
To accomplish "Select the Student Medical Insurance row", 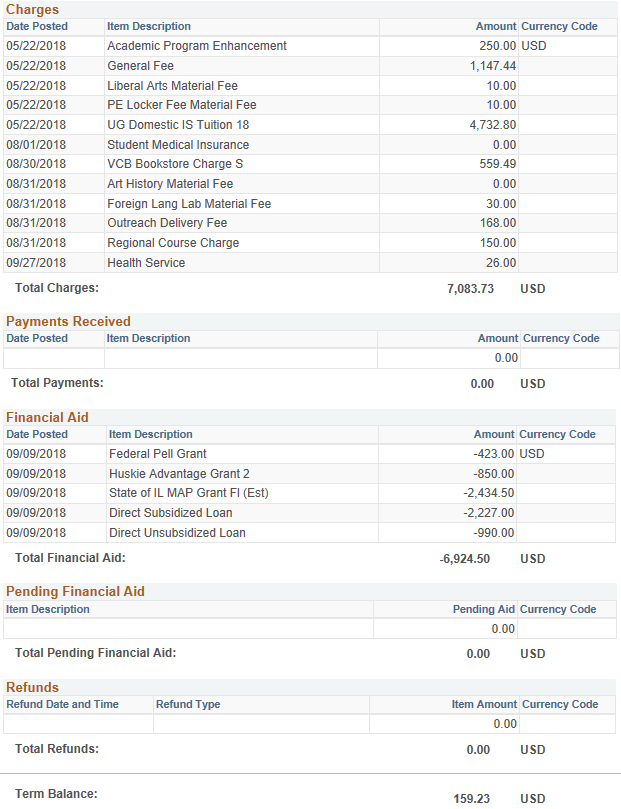I will (178, 145).
